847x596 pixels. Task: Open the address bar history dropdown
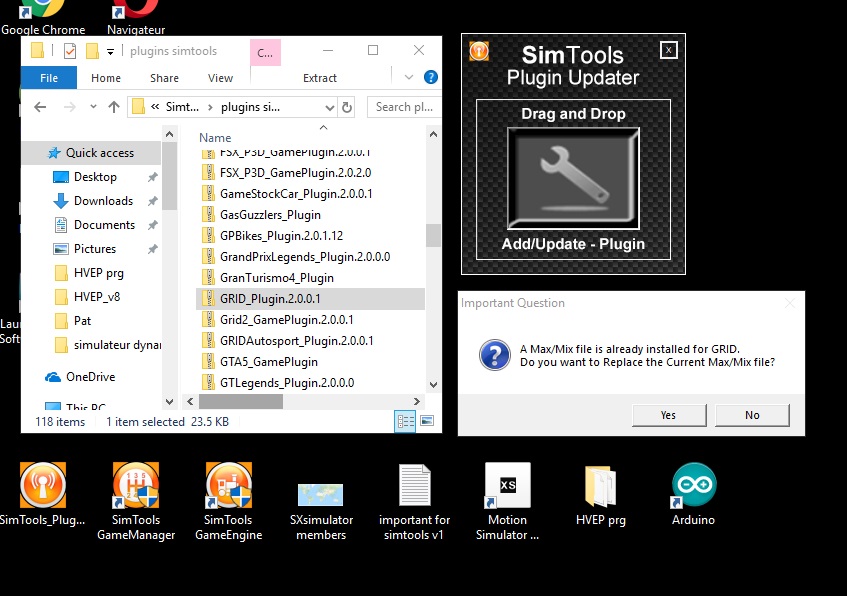click(x=330, y=108)
